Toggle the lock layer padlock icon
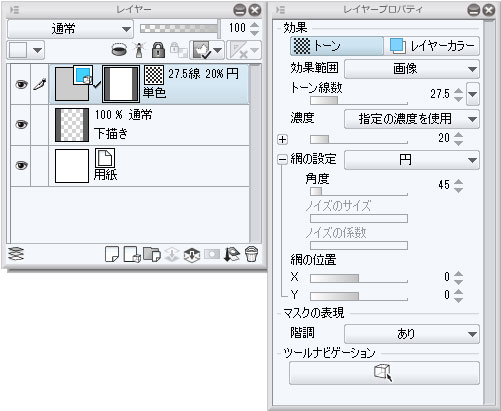This screenshot has height=411, width=501. coord(158,50)
